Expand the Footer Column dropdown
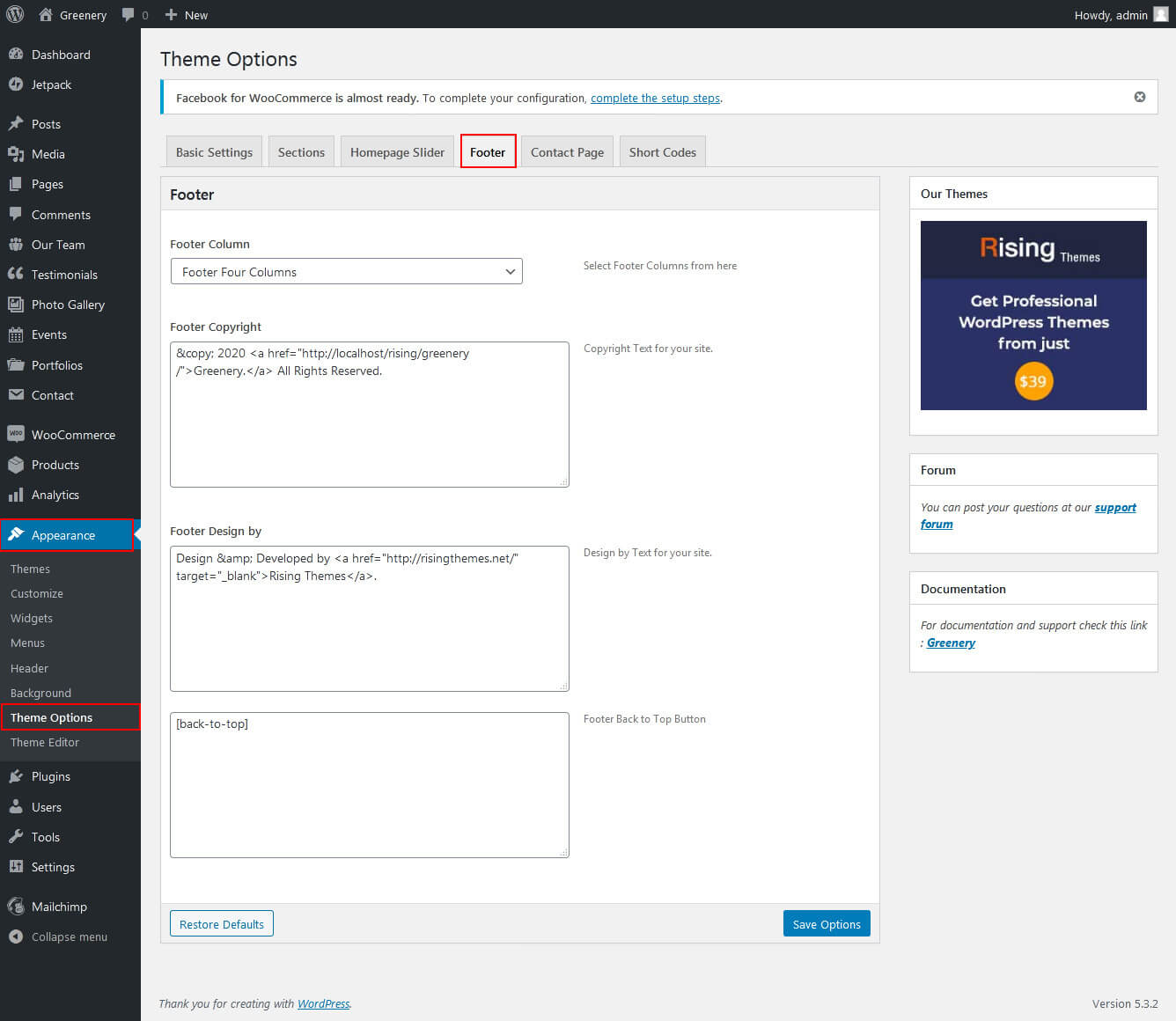The image size is (1176, 1021). pos(346,271)
